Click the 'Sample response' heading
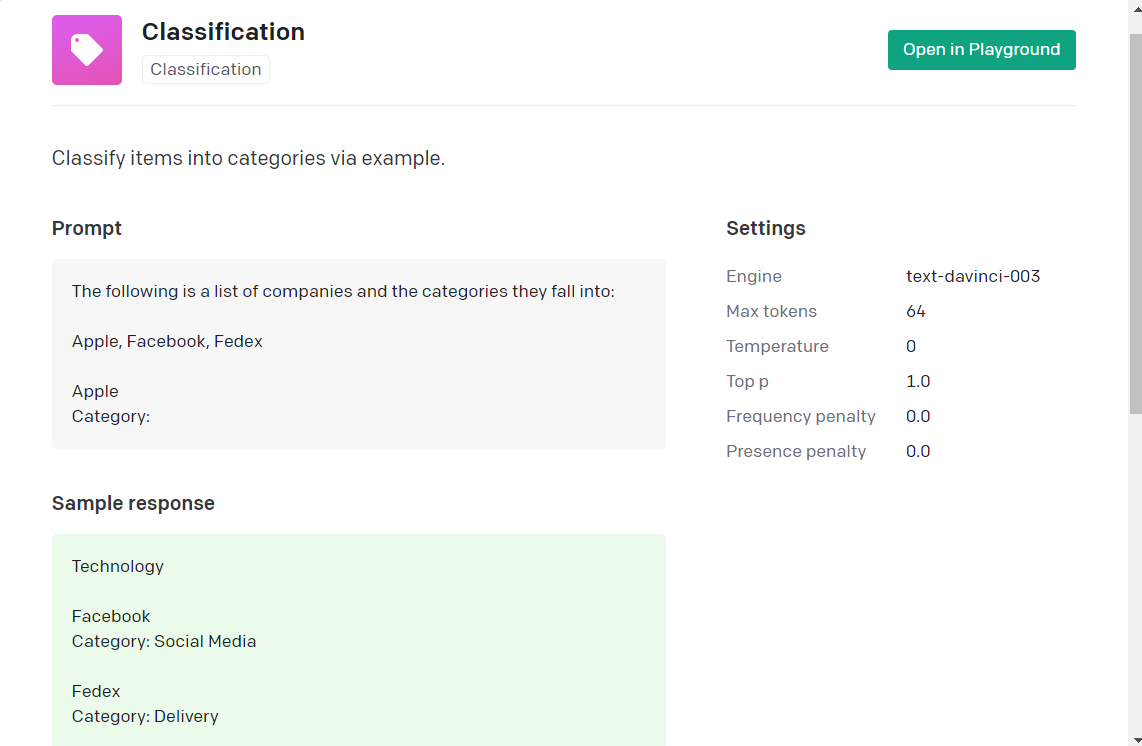The height and width of the screenshot is (746, 1142). pos(133,503)
